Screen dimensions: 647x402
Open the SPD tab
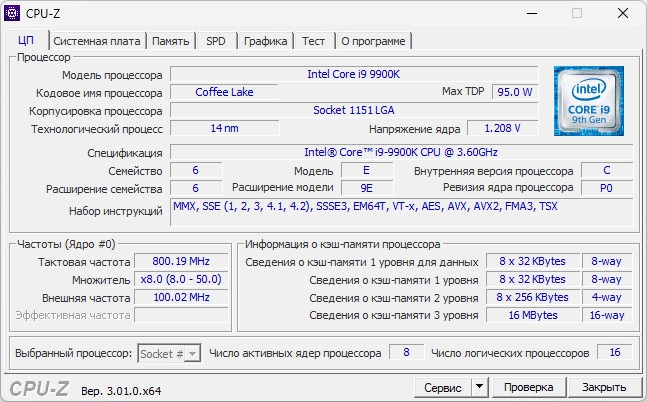click(216, 41)
